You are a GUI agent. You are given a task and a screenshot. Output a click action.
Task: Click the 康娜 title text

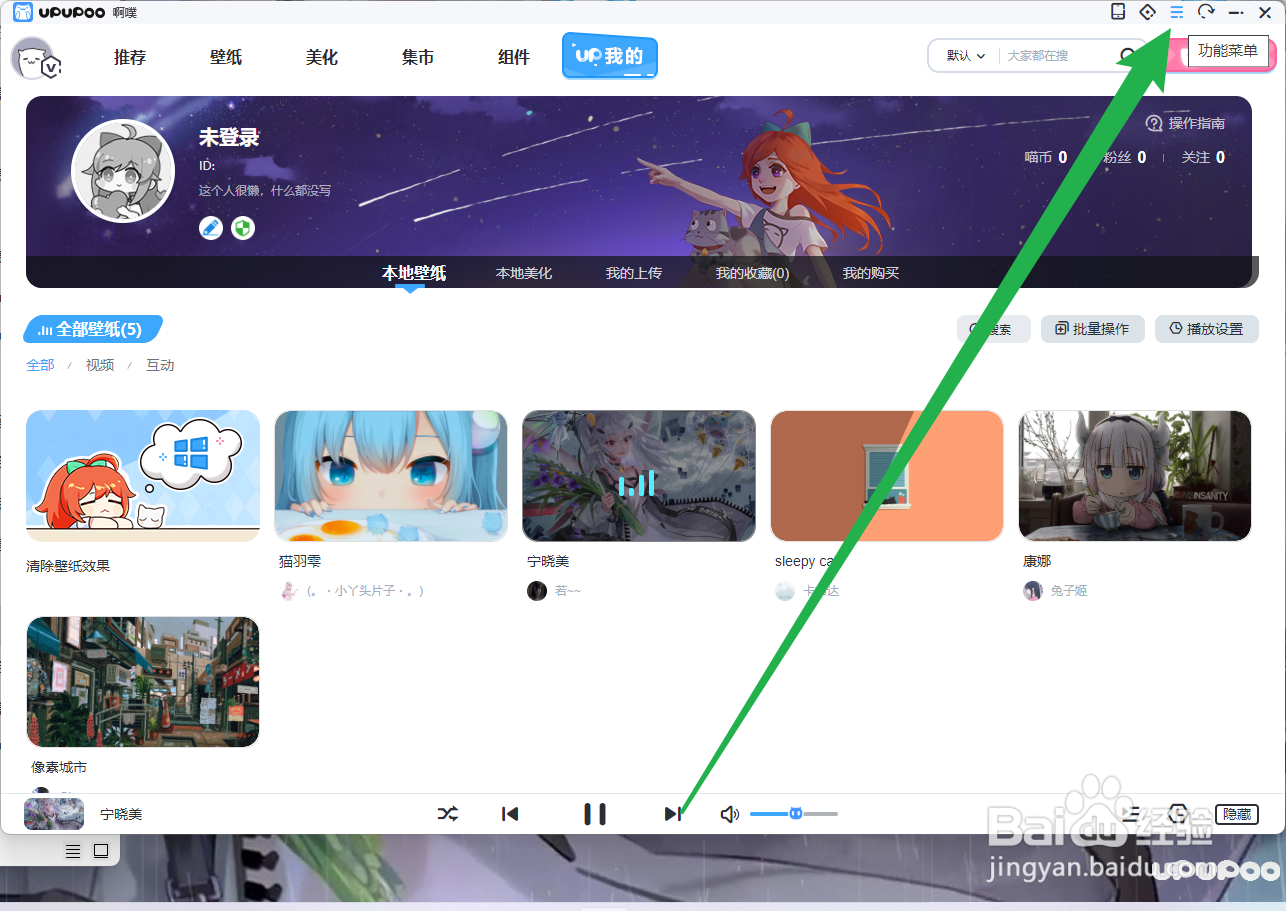[x=1037, y=562]
